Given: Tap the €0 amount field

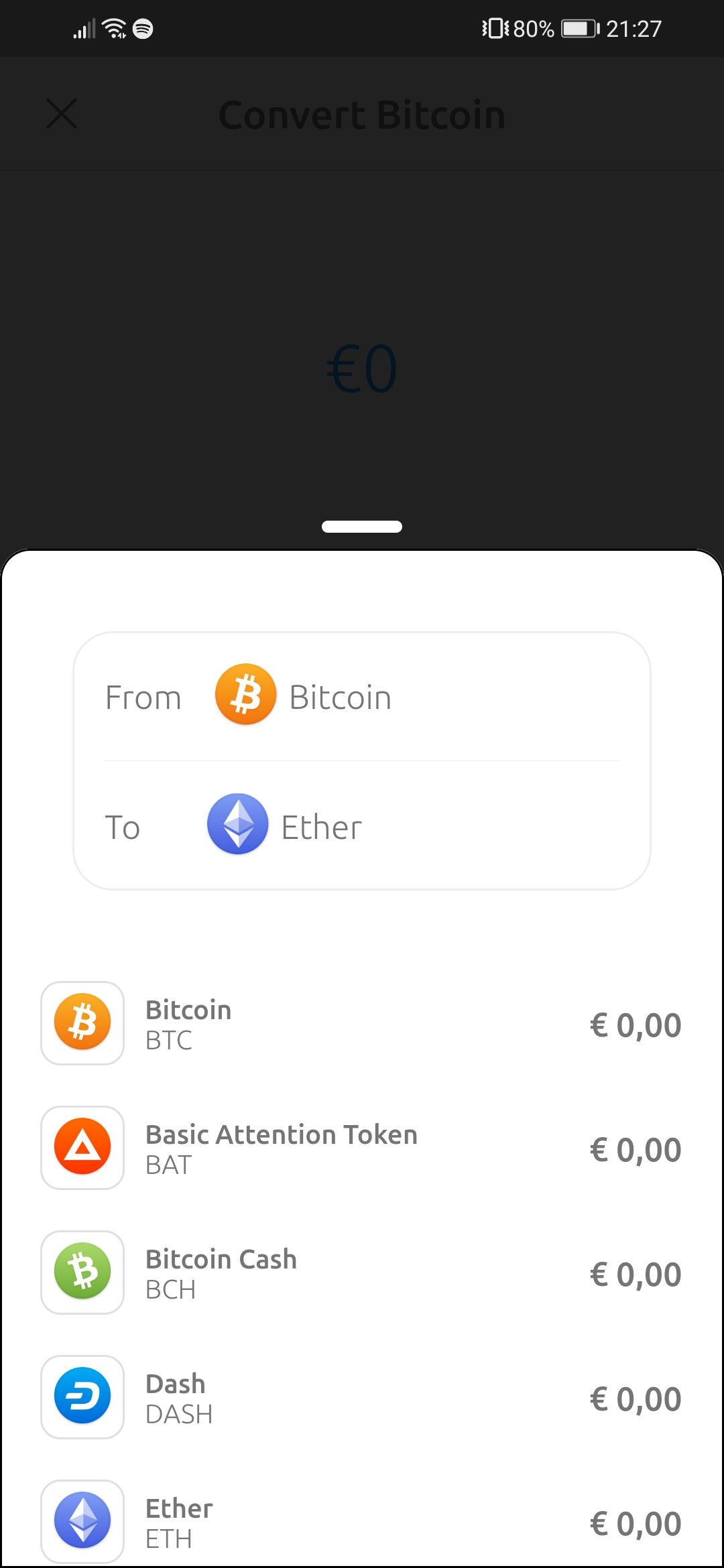Looking at the screenshot, I should pos(362,369).
